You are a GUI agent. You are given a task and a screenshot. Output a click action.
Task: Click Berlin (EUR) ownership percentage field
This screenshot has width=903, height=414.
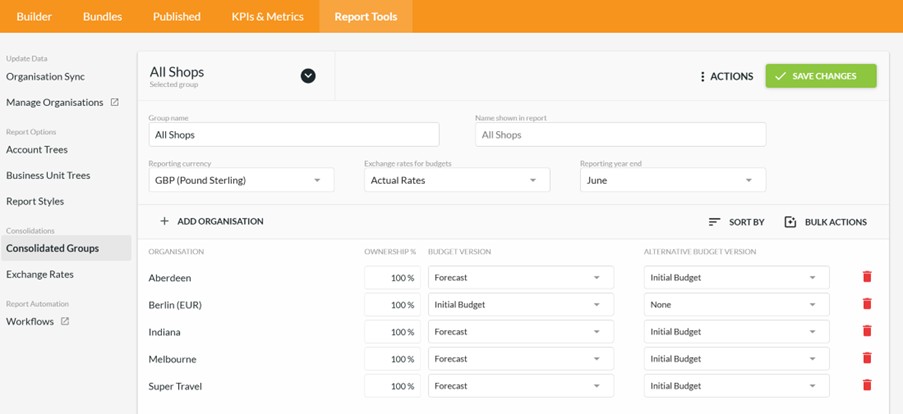click(392, 305)
